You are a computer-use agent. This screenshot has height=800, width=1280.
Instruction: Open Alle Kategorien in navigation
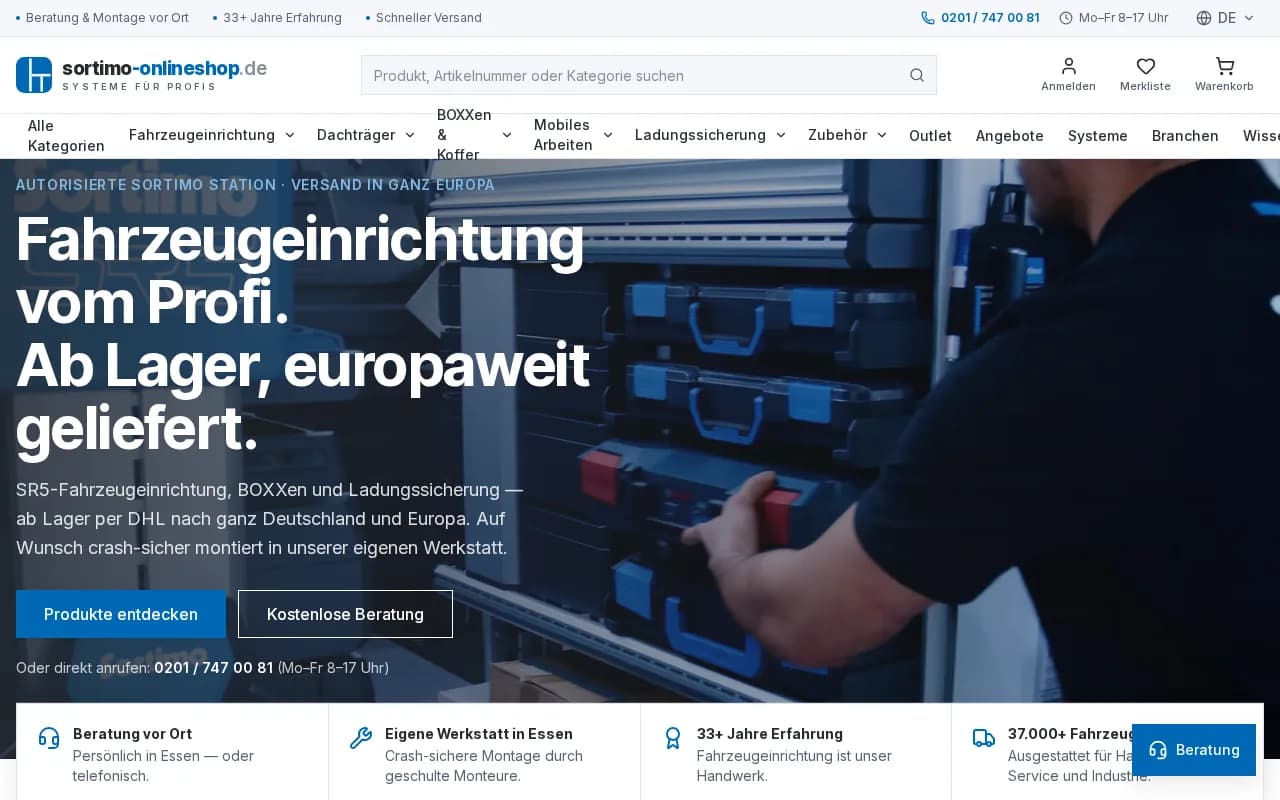point(66,135)
